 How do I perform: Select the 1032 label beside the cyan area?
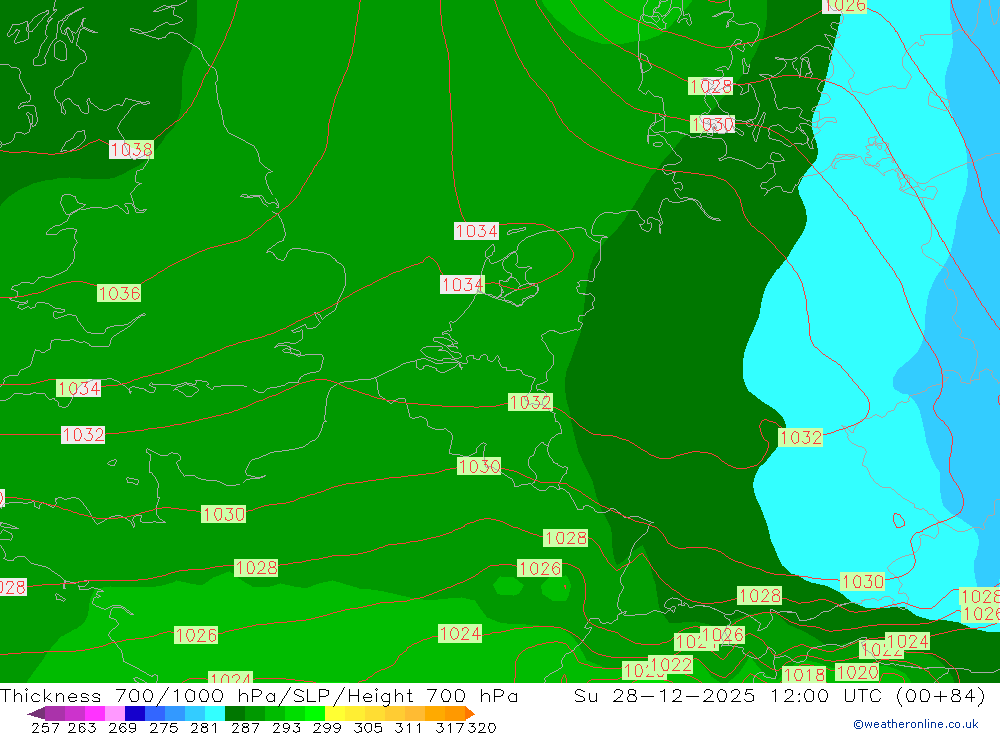[x=801, y=437]
